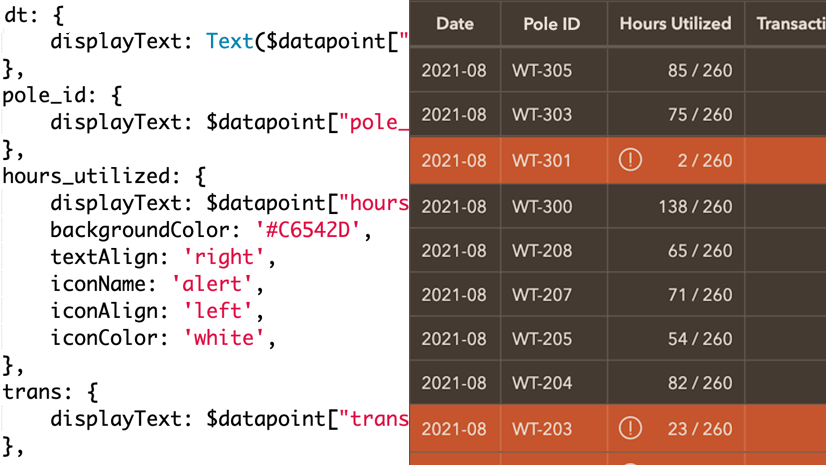Select the WT-300 pole ID cell
Viewport: 826px width, 465px height.
point(542,206)
